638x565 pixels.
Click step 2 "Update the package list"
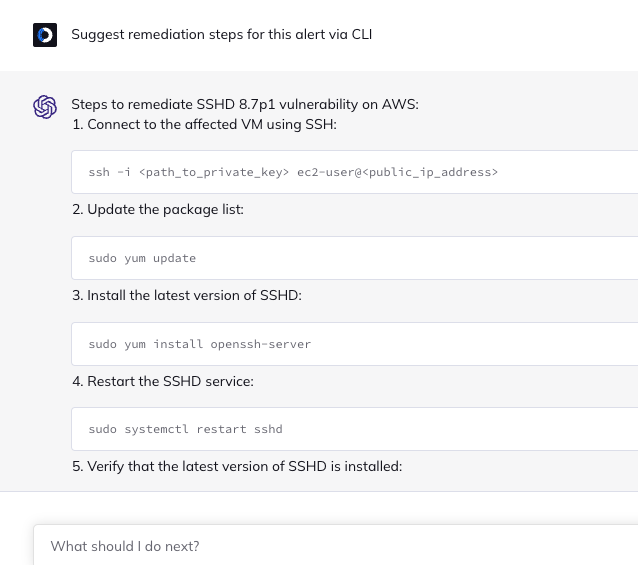[158, 209]
